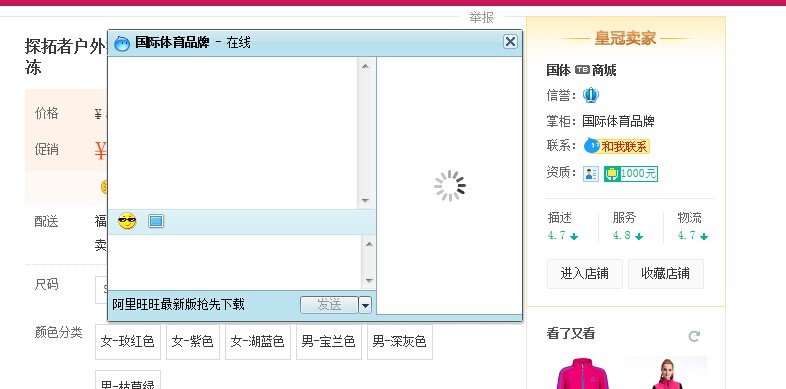The image size is (786, 389).
Task: Select color option 男-深灰色
Action: (x=400, y=342)
